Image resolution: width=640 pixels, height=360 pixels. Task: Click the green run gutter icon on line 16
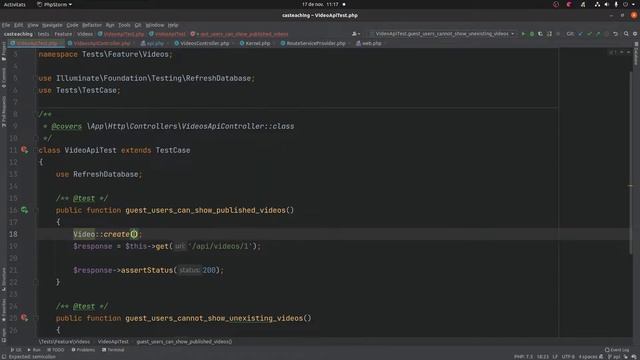click(x=24, y=210)
